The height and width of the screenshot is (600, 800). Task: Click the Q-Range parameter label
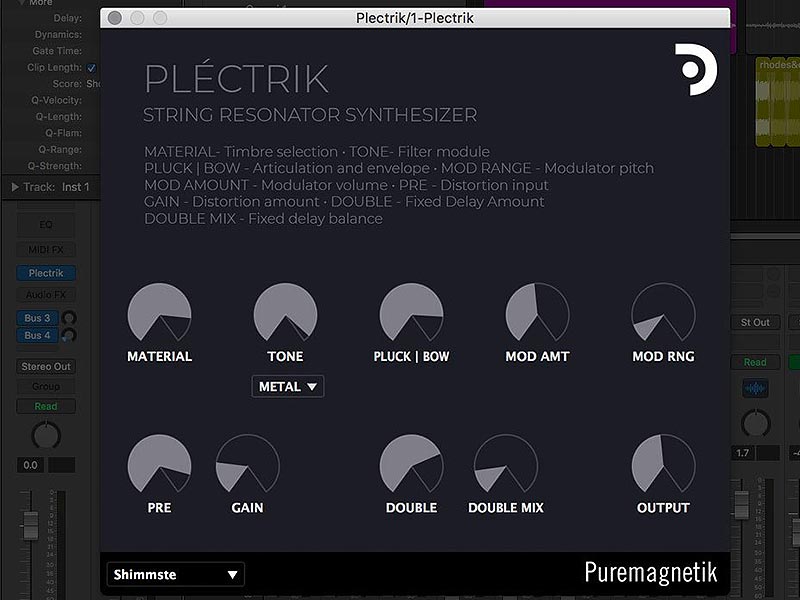60,149
